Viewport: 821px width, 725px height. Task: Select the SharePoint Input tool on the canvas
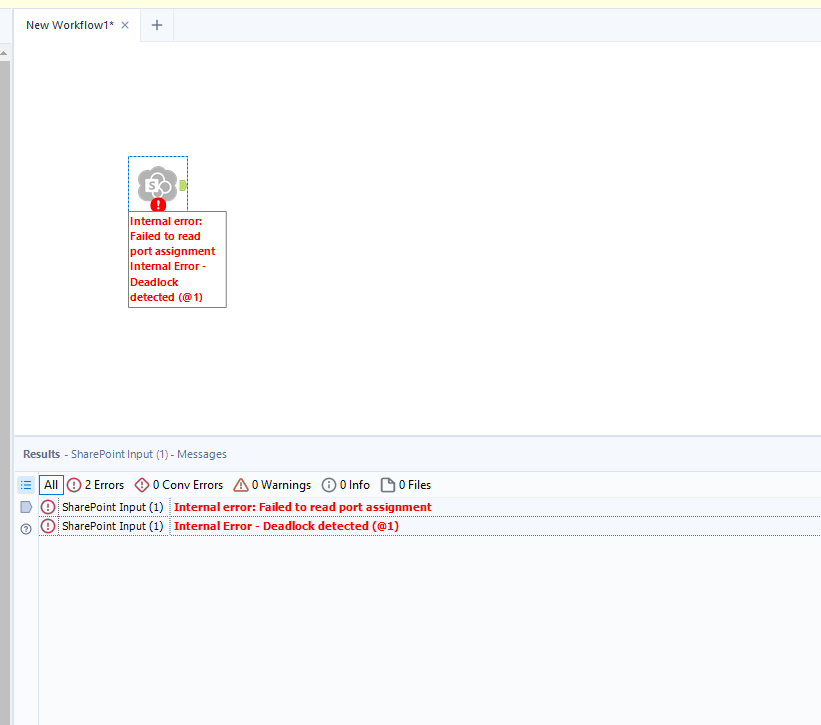(157, 183)
